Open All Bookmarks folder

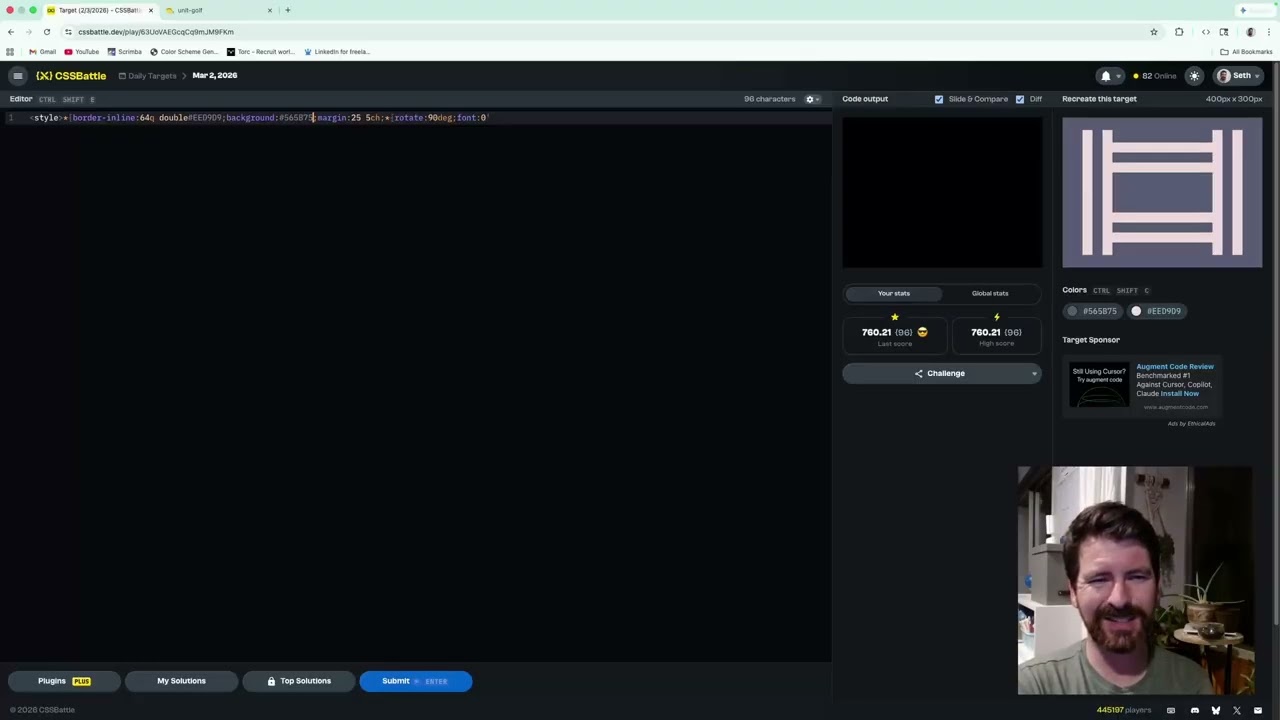coord(1246,52)
